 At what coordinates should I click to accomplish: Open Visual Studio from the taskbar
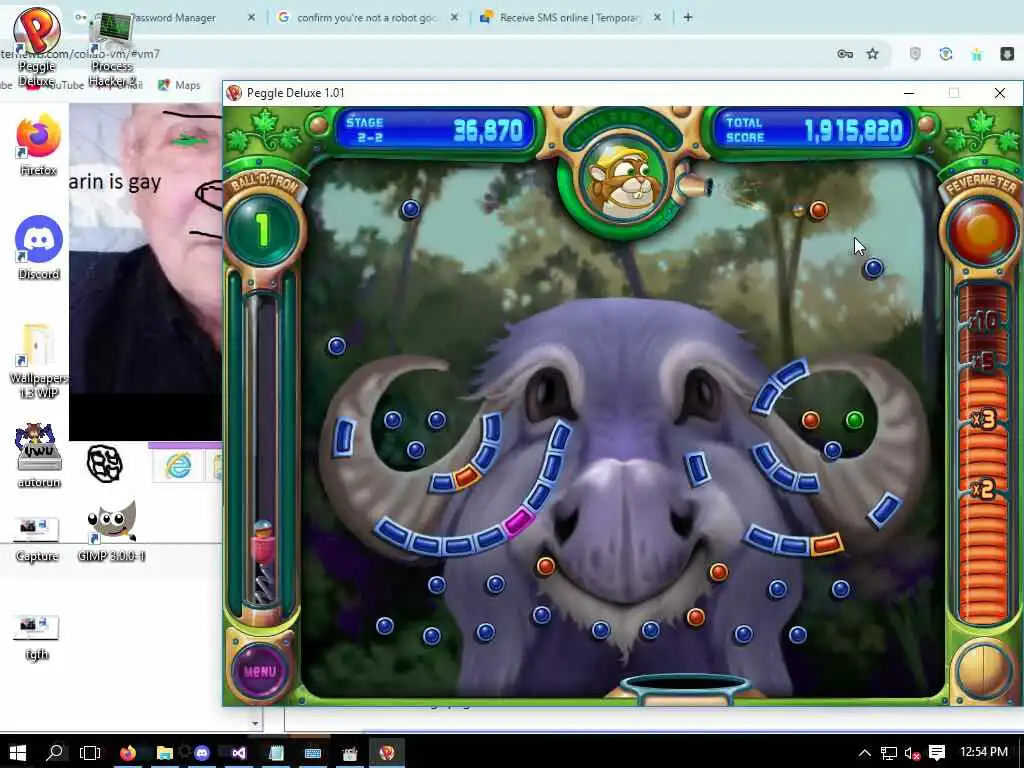click(239, 753)
